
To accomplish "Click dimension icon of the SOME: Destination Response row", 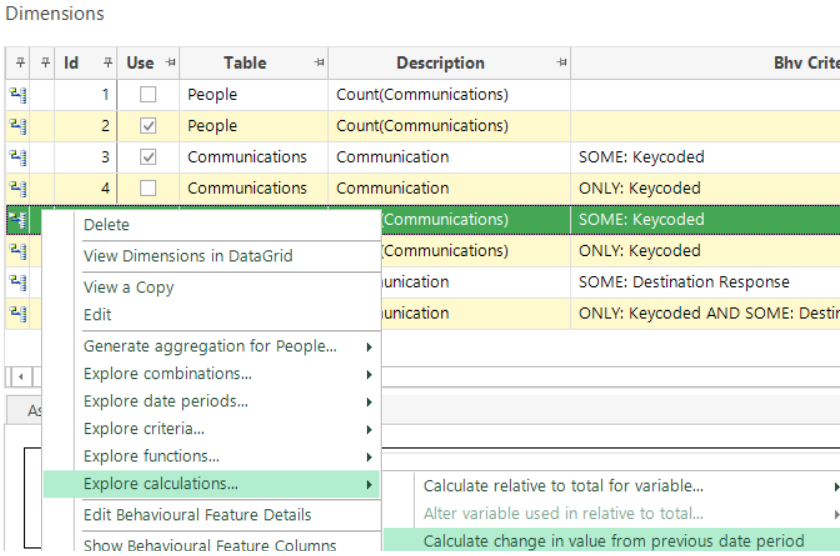I will [x=18, y=282].
